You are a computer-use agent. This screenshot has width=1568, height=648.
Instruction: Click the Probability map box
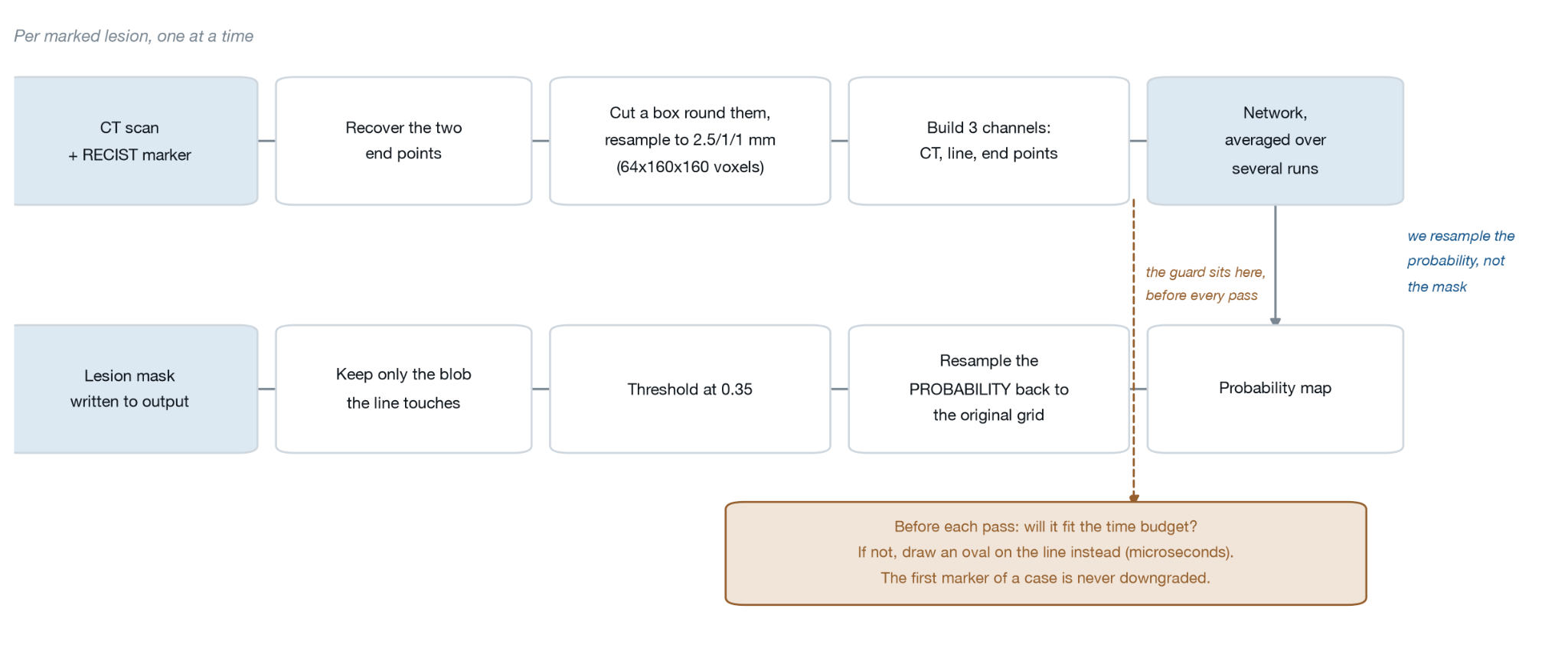coord(1275,389)
